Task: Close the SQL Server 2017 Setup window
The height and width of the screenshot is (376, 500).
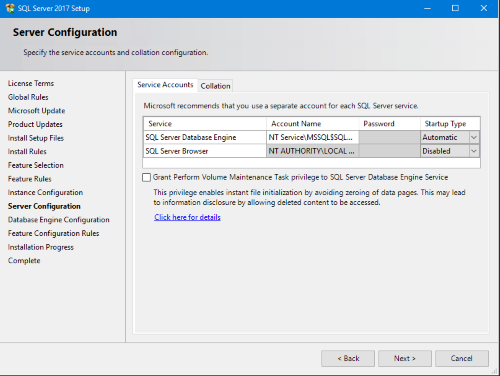Action: (x=484, y=8)
